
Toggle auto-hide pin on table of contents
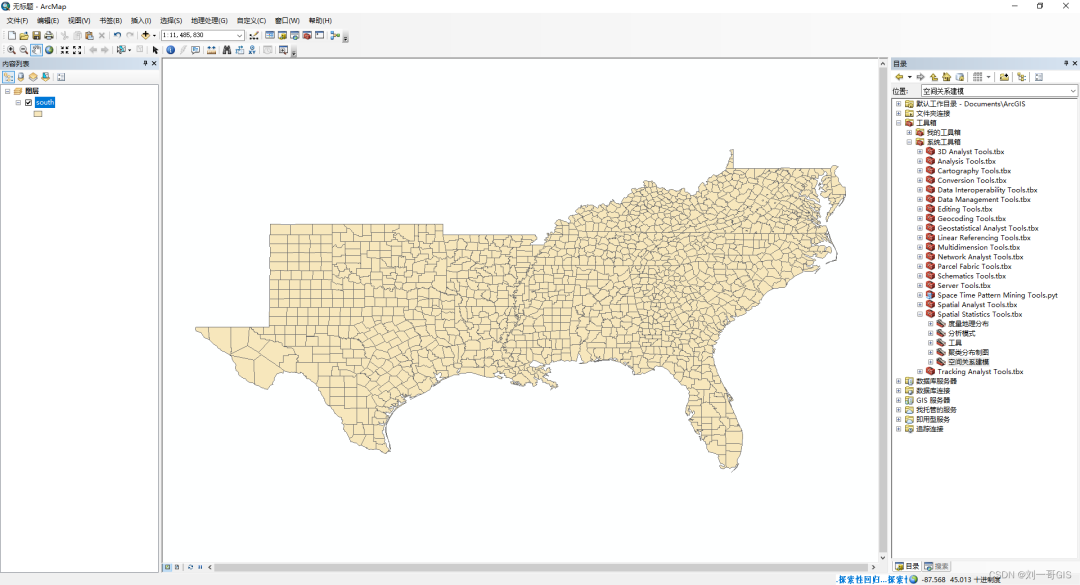click(x=145, y=63)
